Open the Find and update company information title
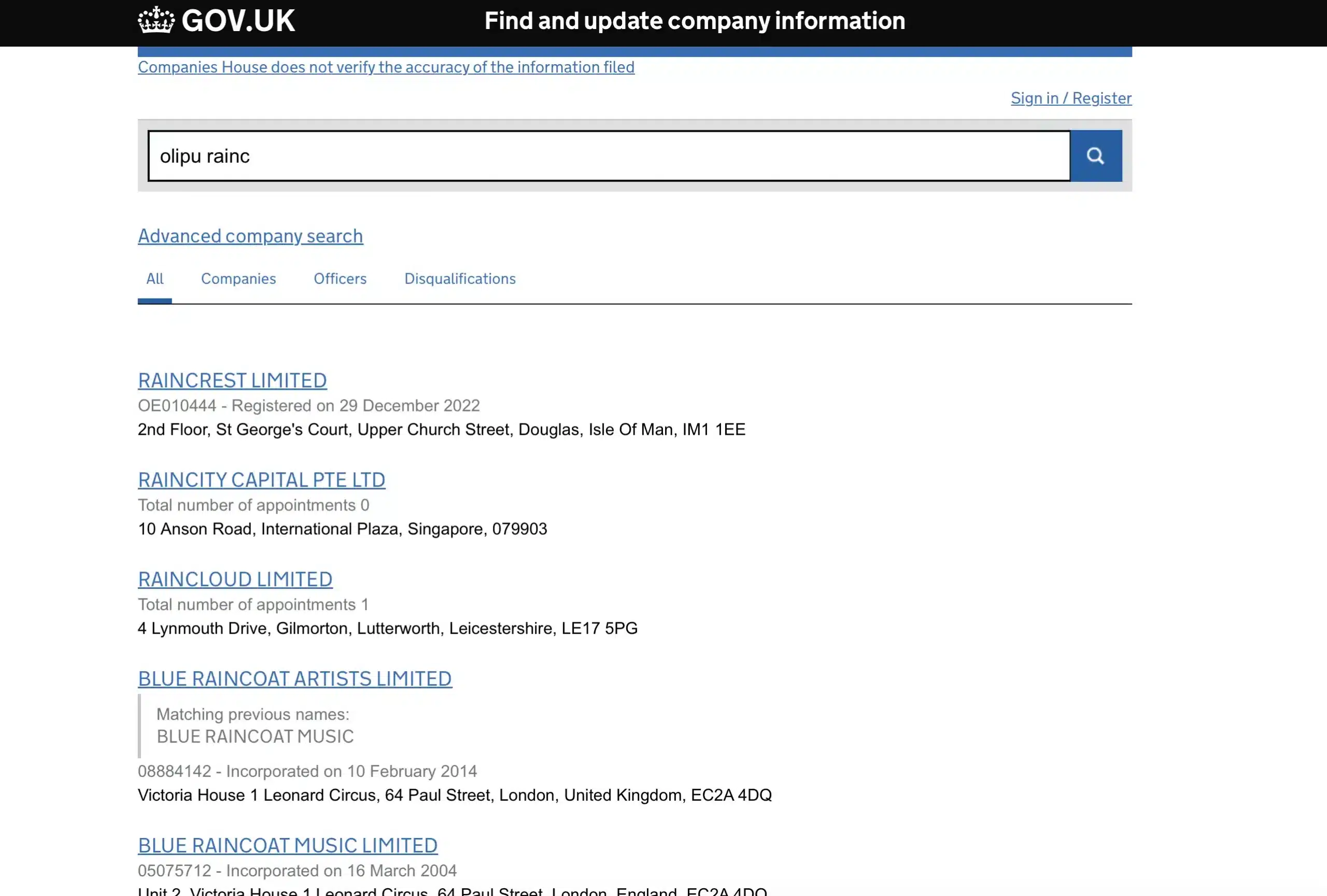This screenshot has height=896, width=1327. click(x=694, y=21)
